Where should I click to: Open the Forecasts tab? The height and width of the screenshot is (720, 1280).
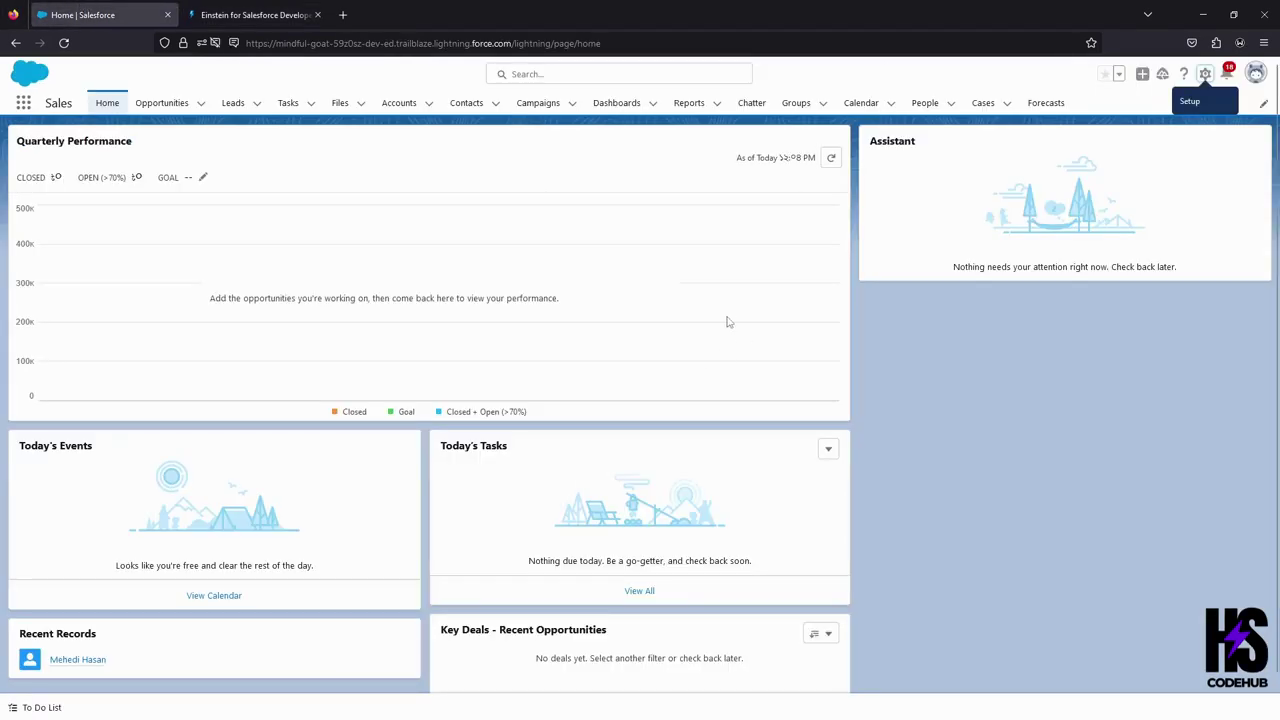click(1046, 103)
